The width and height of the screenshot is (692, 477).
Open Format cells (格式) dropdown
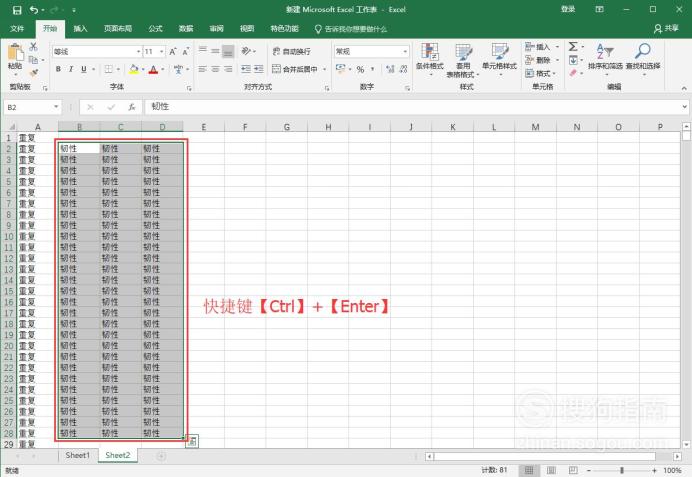coord(541,73)
